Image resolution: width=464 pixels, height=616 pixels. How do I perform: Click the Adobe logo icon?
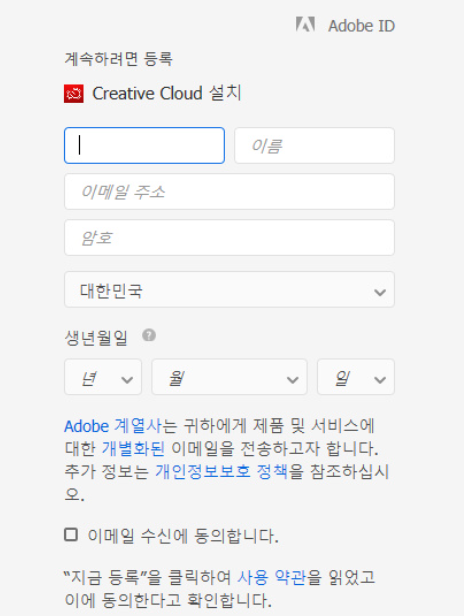305,24
